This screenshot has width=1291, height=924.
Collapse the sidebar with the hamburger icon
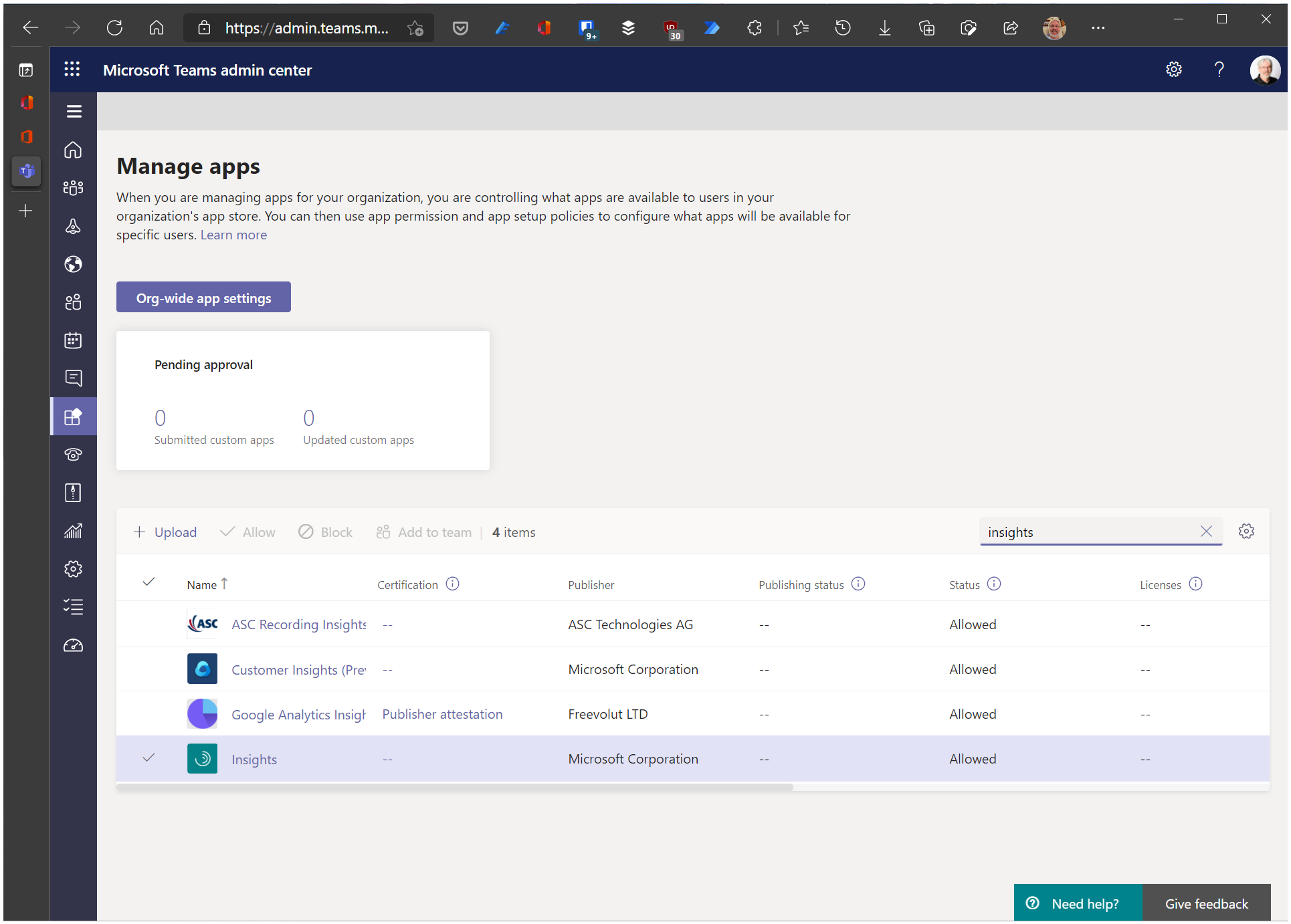[x=74, y=111]
